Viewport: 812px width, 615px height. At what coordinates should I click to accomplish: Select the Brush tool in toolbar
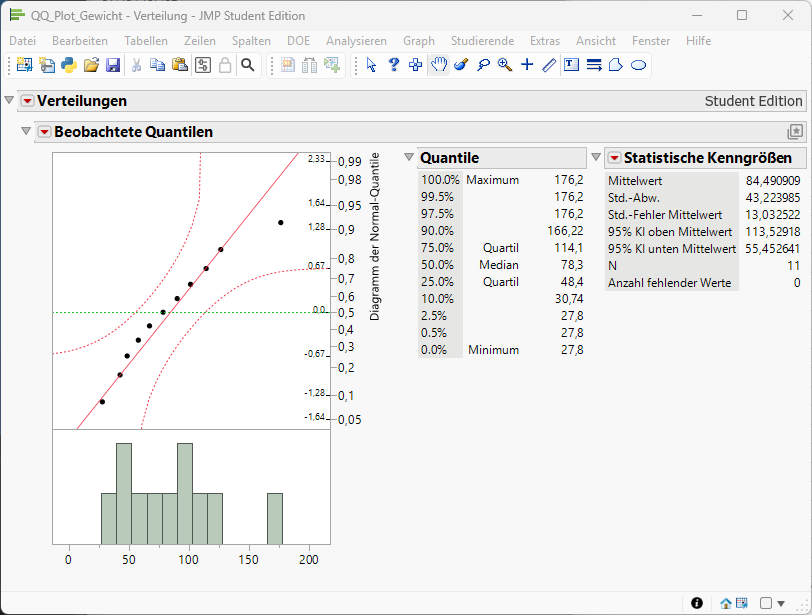pos(460,65)
